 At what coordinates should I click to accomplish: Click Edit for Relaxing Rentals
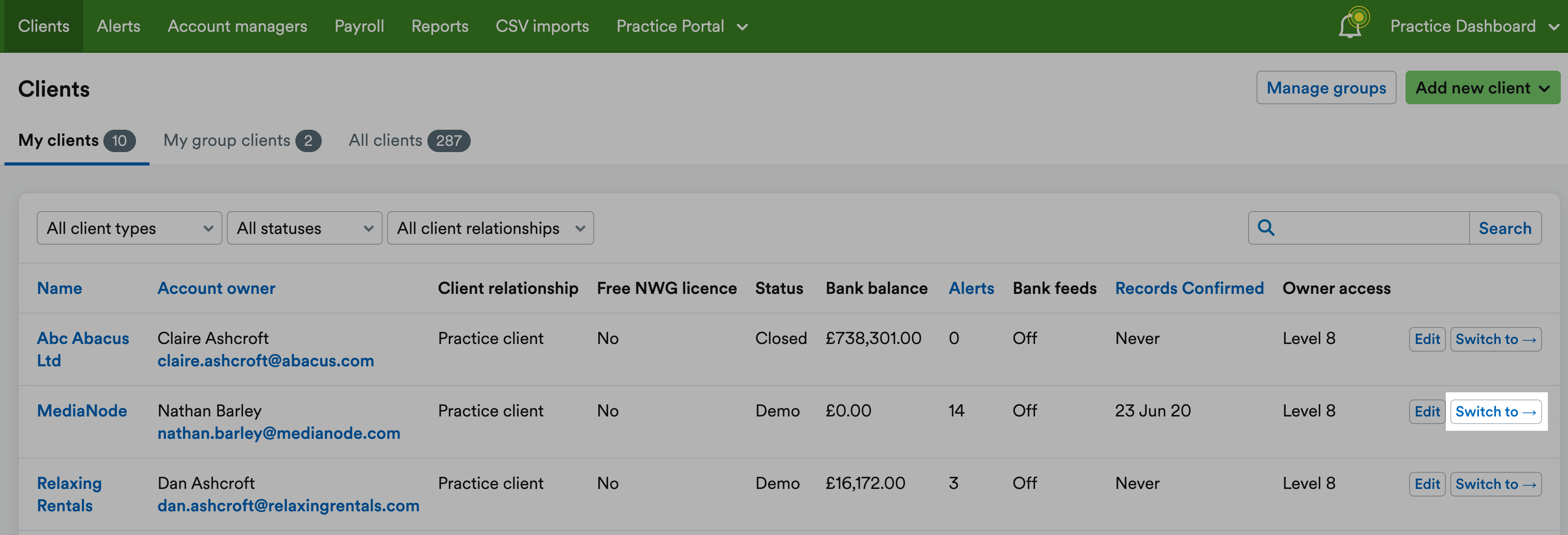[1427, 484]
